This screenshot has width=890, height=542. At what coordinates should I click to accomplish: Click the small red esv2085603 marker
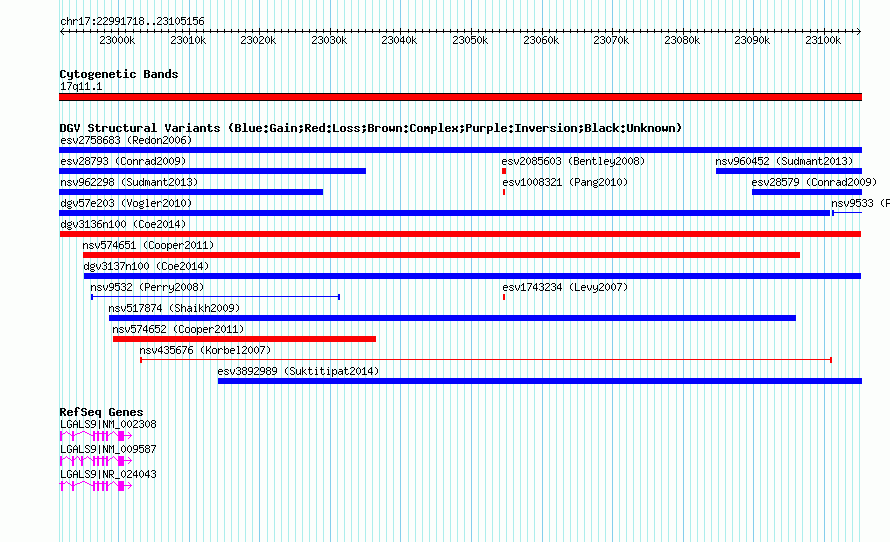[x=504, y=171]
